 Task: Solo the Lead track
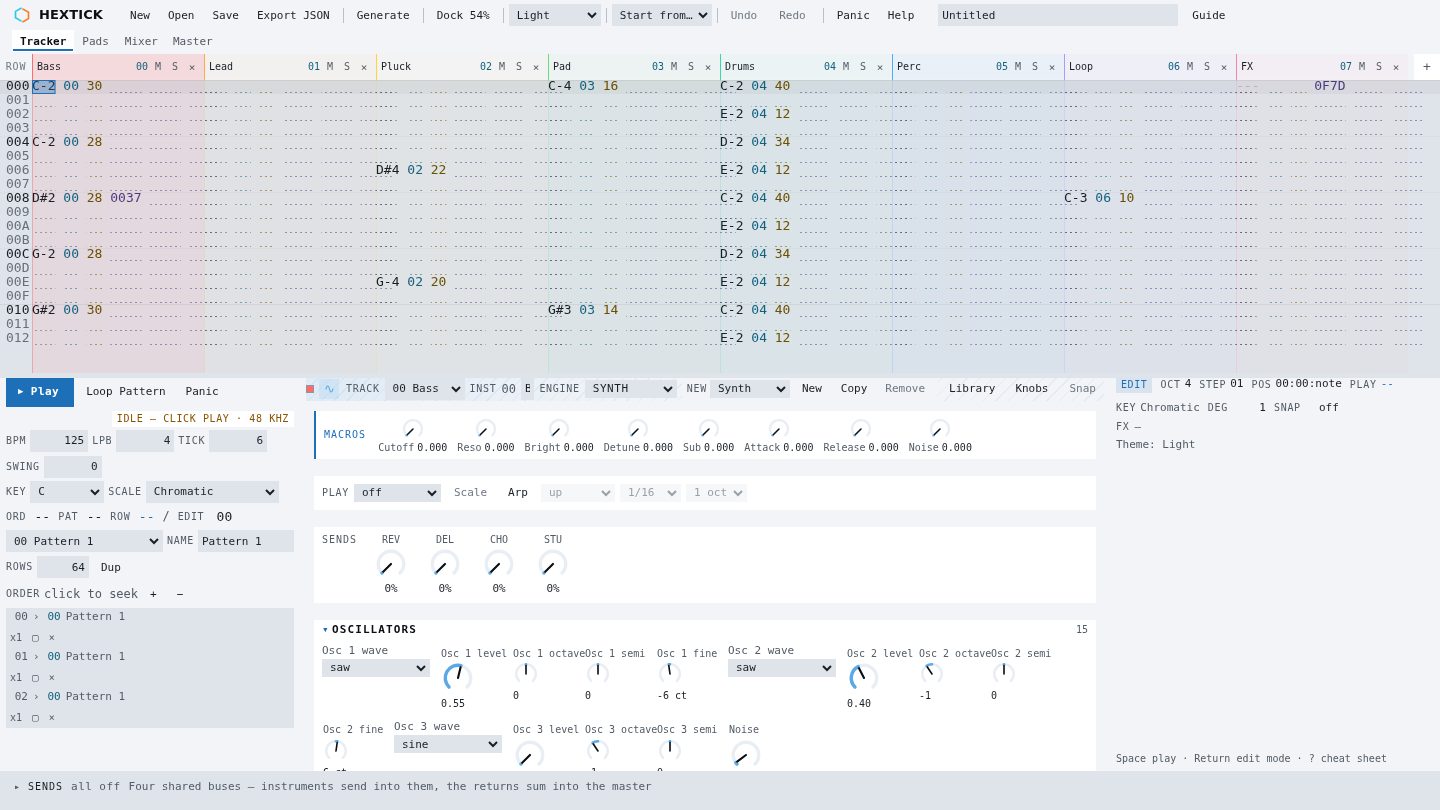coord(347,67)
